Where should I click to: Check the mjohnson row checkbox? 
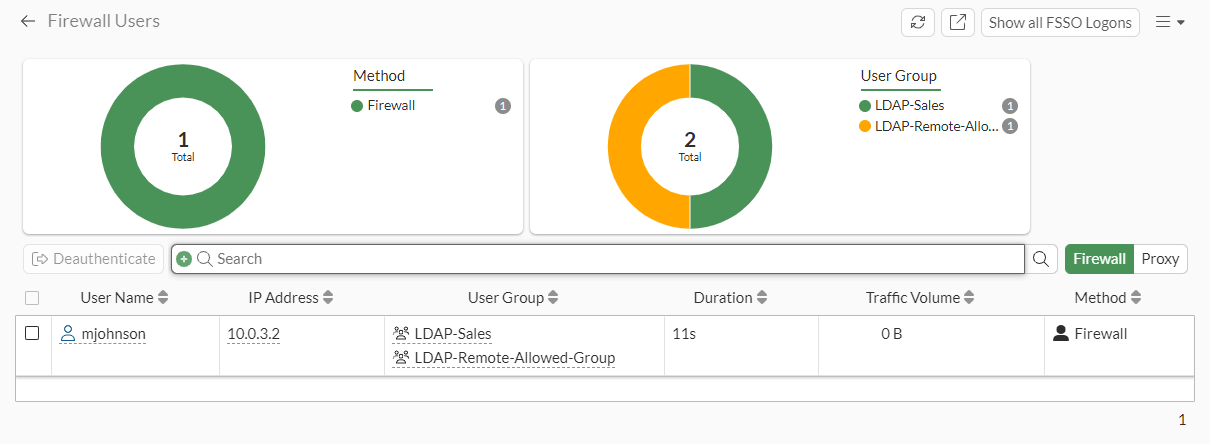click(x=32, y=334)
